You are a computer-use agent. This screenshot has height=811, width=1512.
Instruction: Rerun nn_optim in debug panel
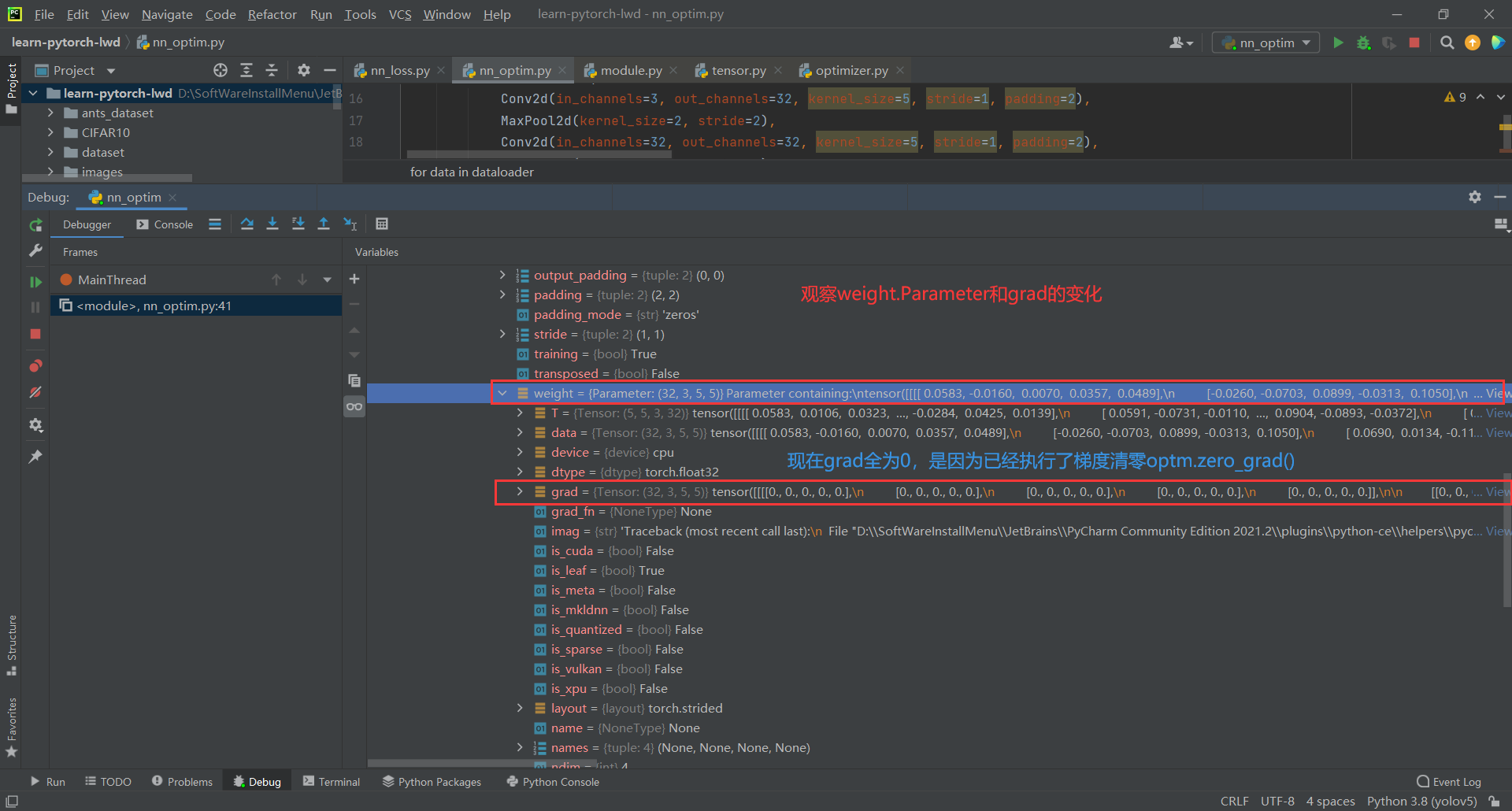(x=35, y=225)
